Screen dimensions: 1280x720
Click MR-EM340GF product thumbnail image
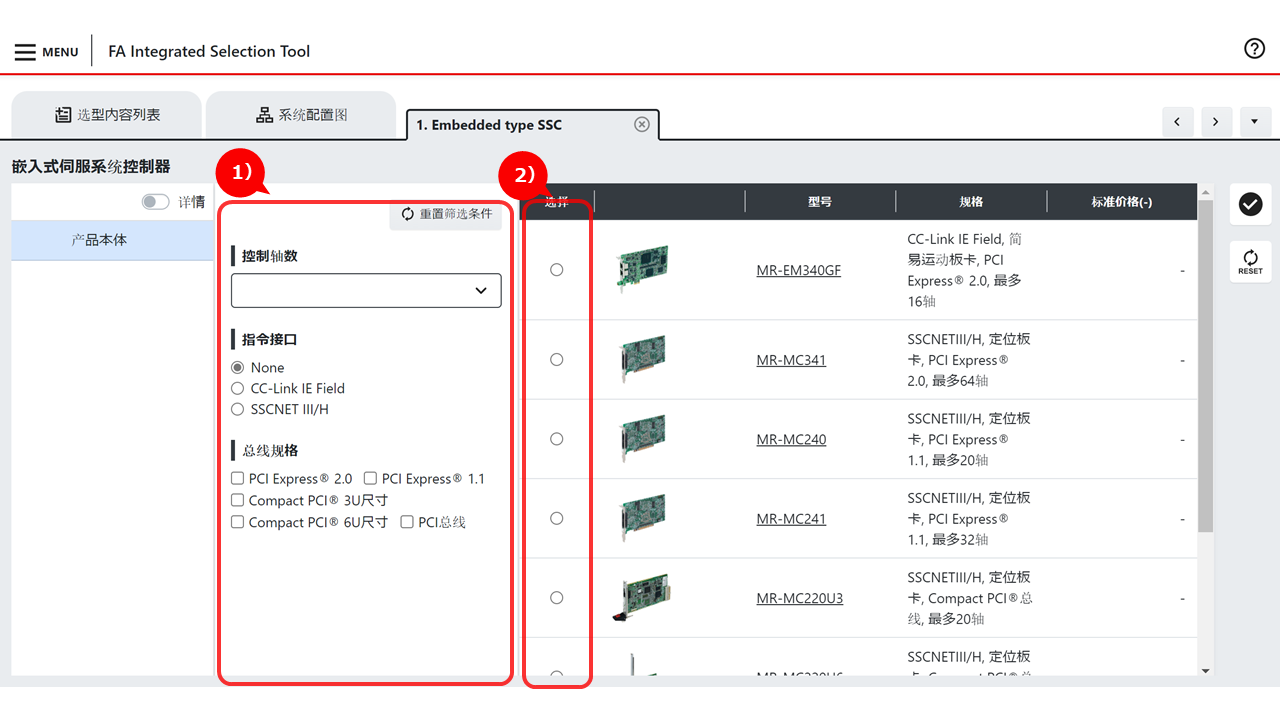(x=642, y=269)
